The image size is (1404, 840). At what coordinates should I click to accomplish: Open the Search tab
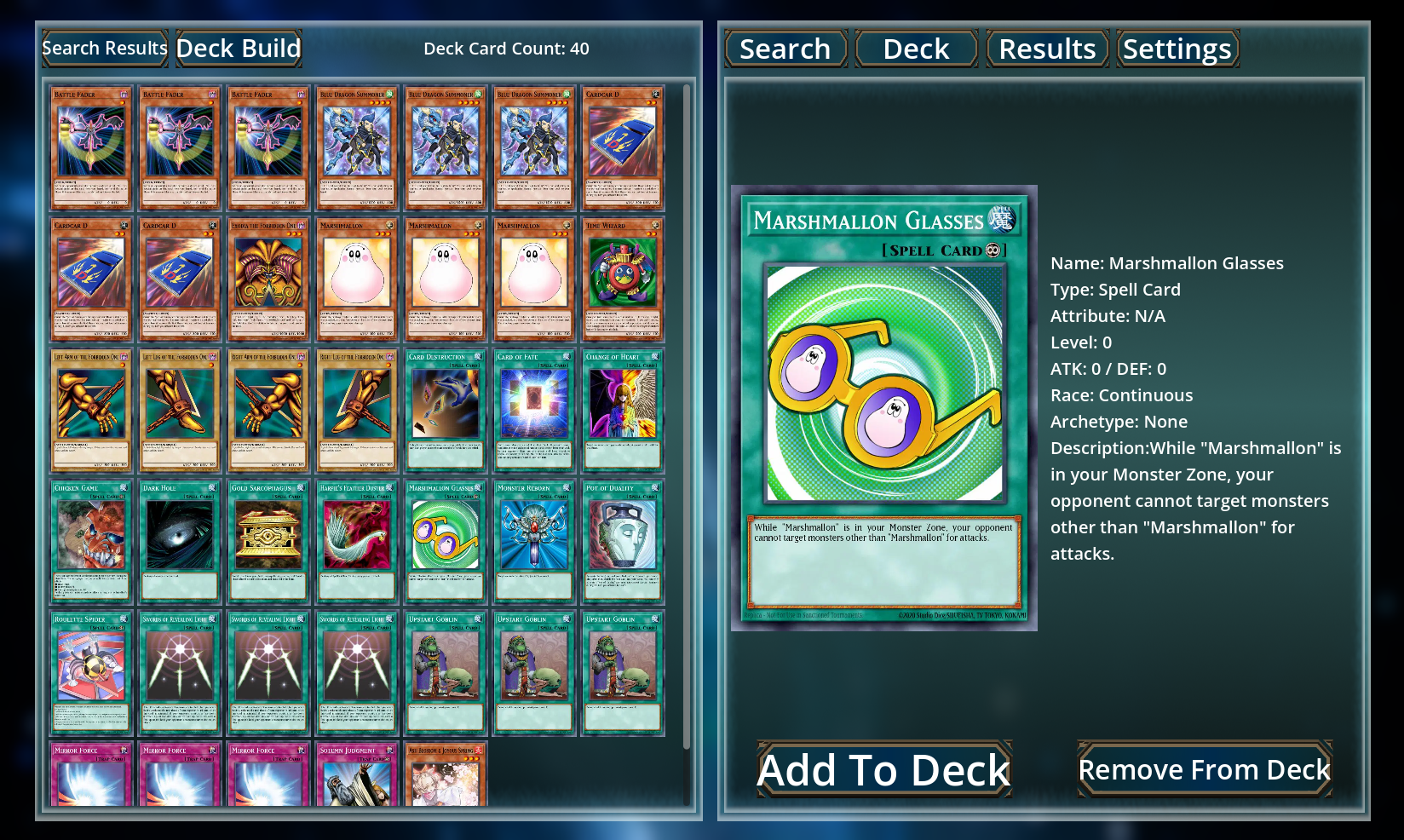pos(785,49)
